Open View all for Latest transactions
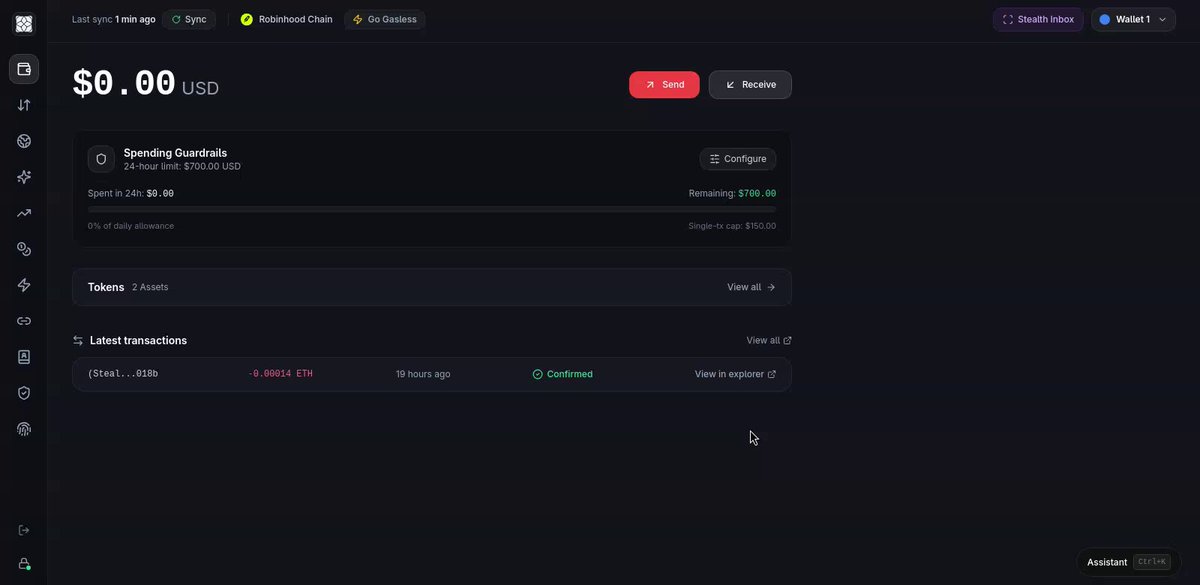Image resolution: width=1200 pixels, height=585 pixels. coord(769,340)
